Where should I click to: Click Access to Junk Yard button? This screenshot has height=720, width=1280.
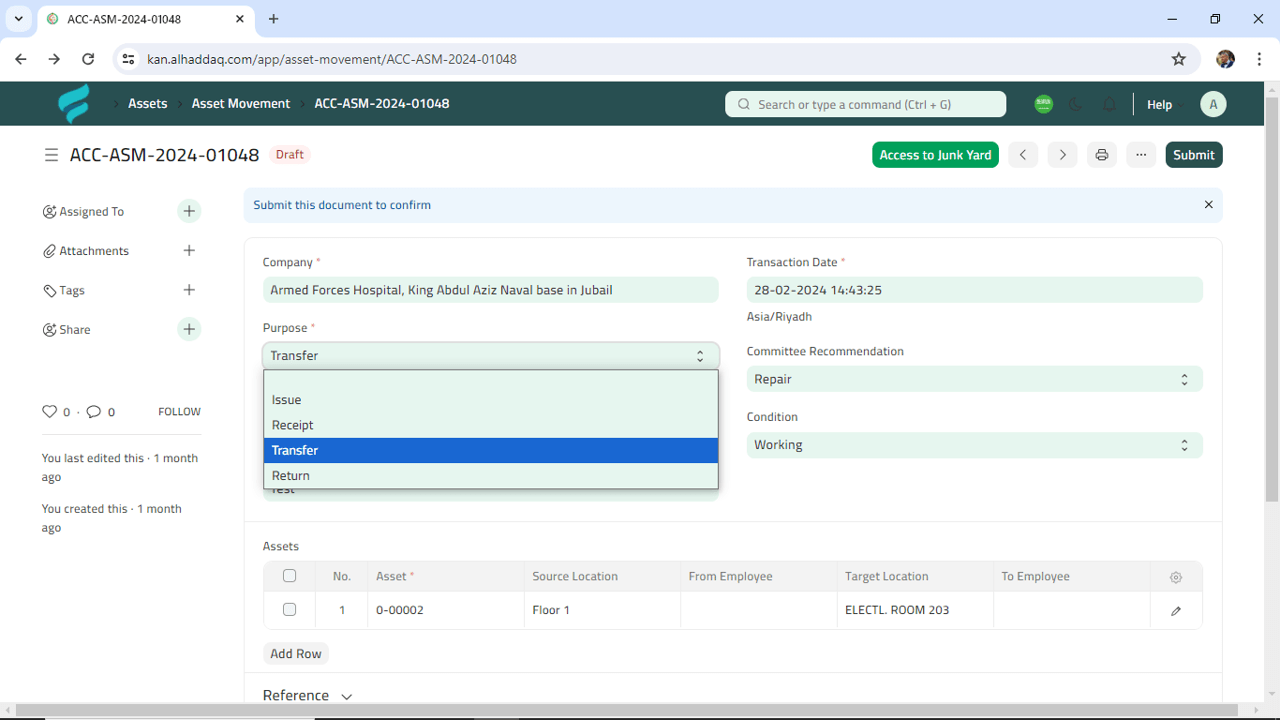click(x=935, y=155)
